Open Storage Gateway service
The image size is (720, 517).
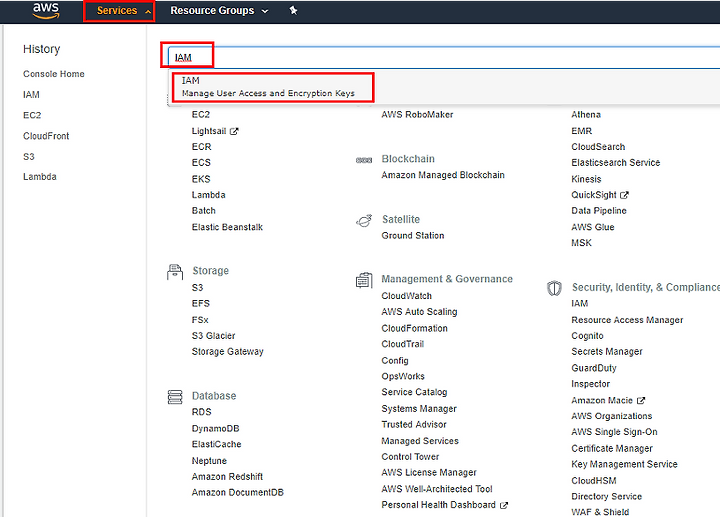pos(228,352)
